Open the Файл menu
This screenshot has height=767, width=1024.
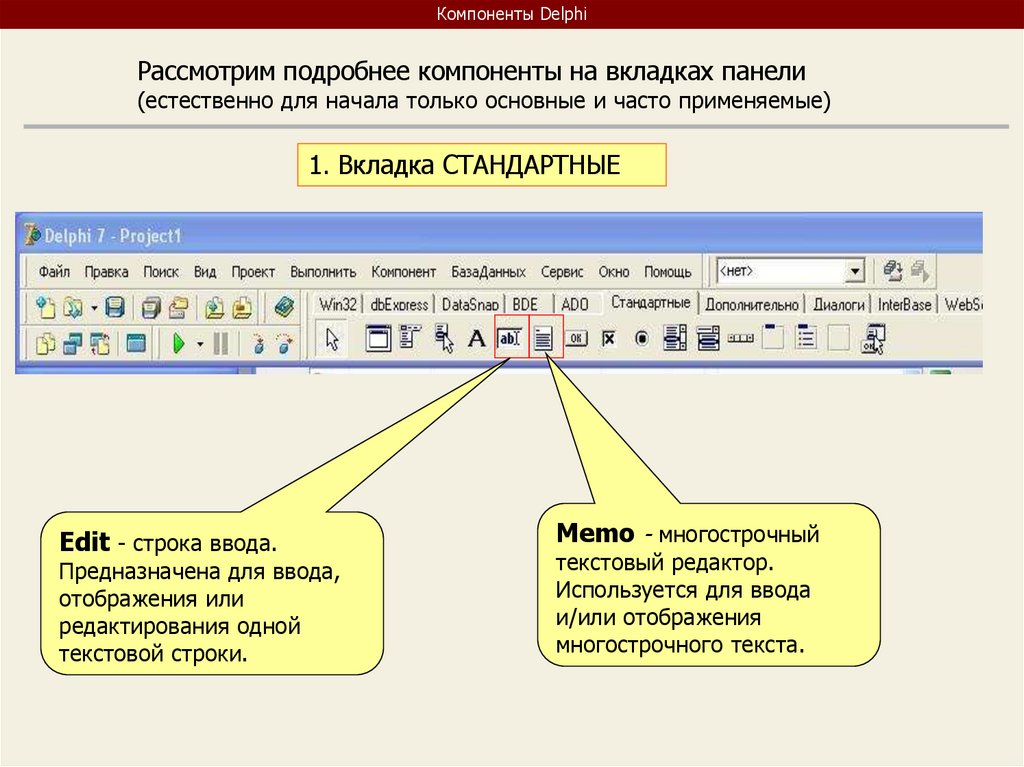[x=54, y=271]
